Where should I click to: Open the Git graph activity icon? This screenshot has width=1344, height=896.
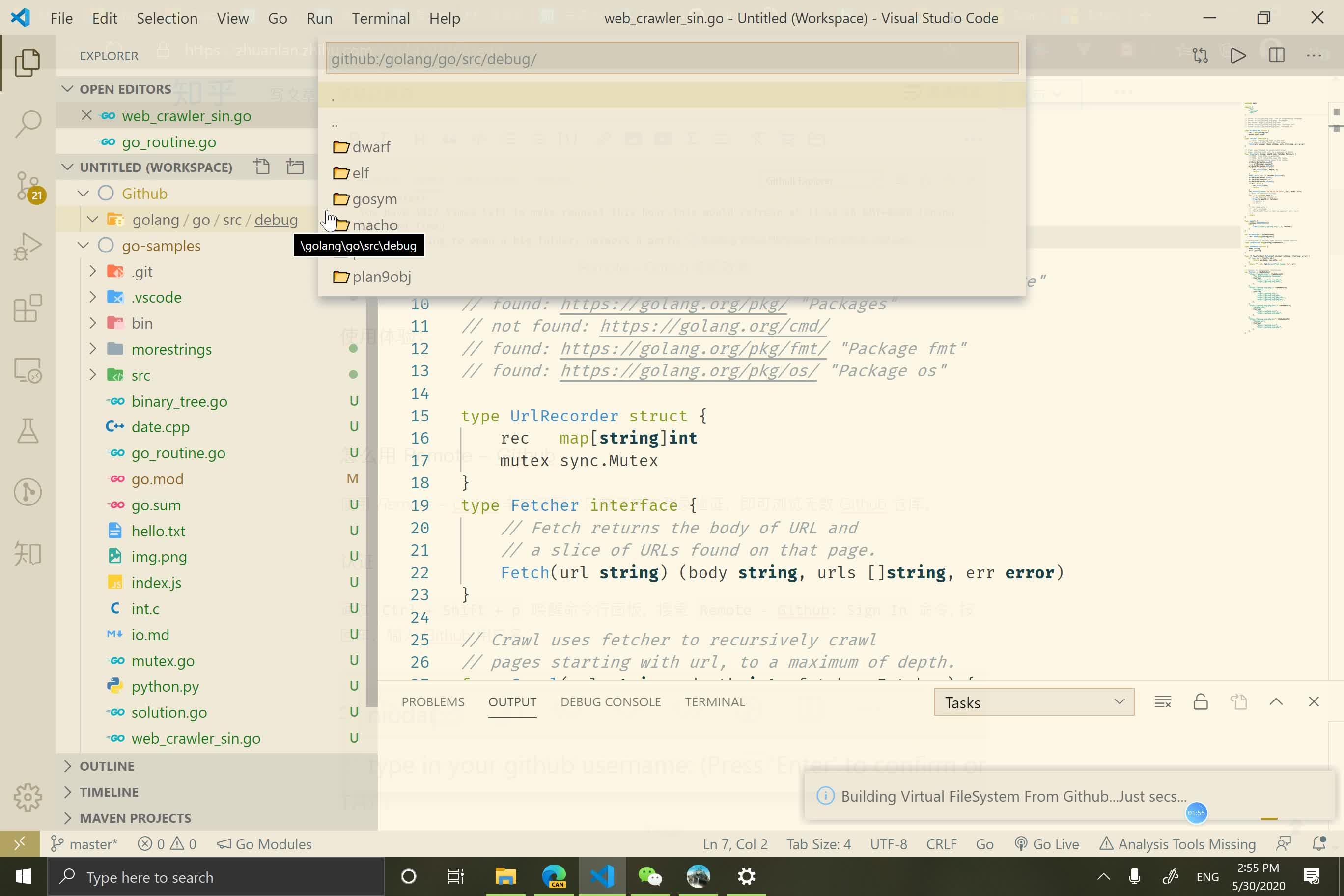click(28, 492)
